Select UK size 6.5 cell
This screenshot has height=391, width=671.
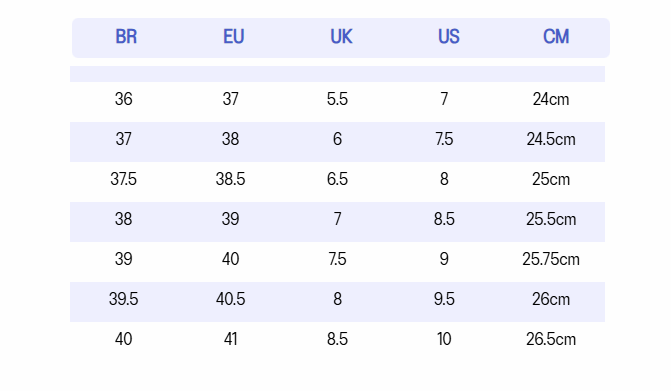coord(337,179)
